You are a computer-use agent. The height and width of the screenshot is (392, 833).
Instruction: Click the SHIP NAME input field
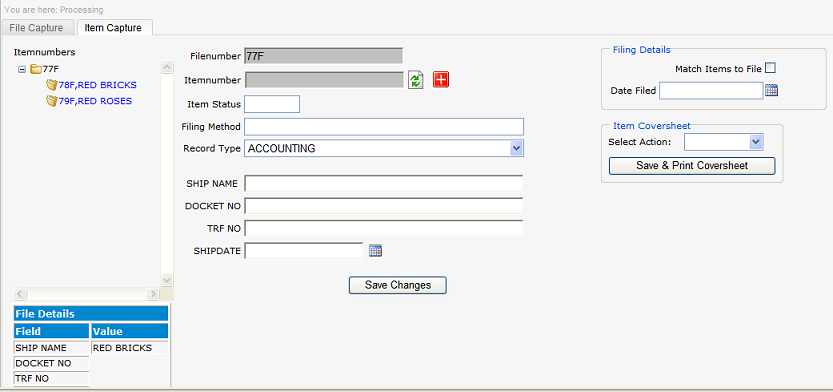[x=384, y=183]
